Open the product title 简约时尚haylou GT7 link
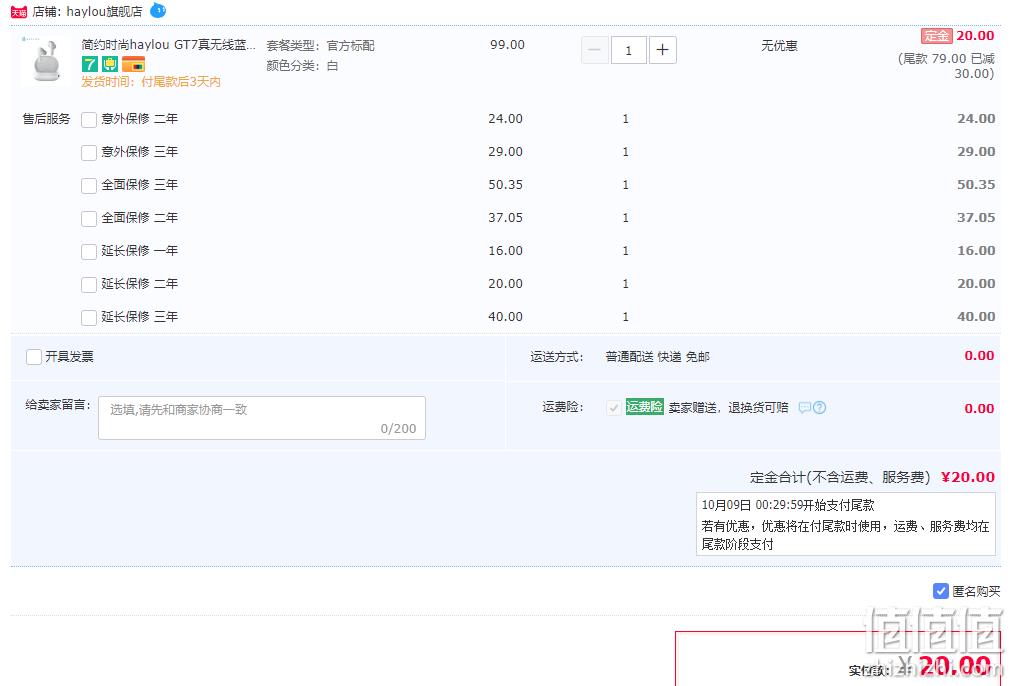Image resolution: width=1013 pixels, height=686 pixels. pyautogui.click(x=169, y=45)
